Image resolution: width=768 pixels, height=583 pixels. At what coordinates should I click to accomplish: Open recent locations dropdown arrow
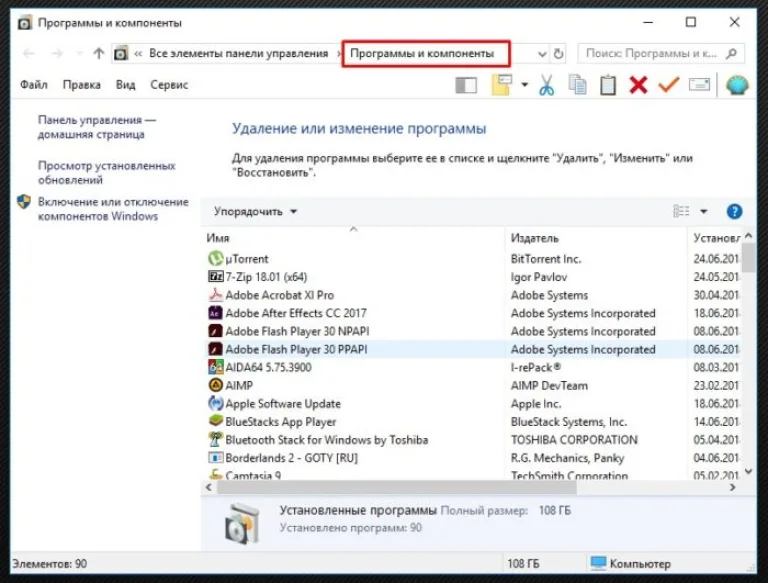click(79, 53)
